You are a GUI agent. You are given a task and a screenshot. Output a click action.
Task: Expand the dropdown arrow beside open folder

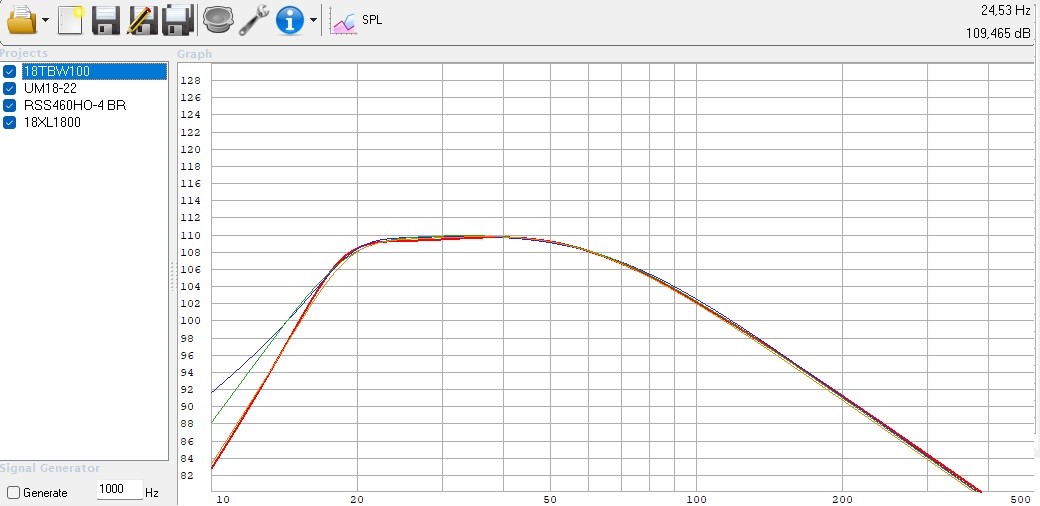[46, 20]
